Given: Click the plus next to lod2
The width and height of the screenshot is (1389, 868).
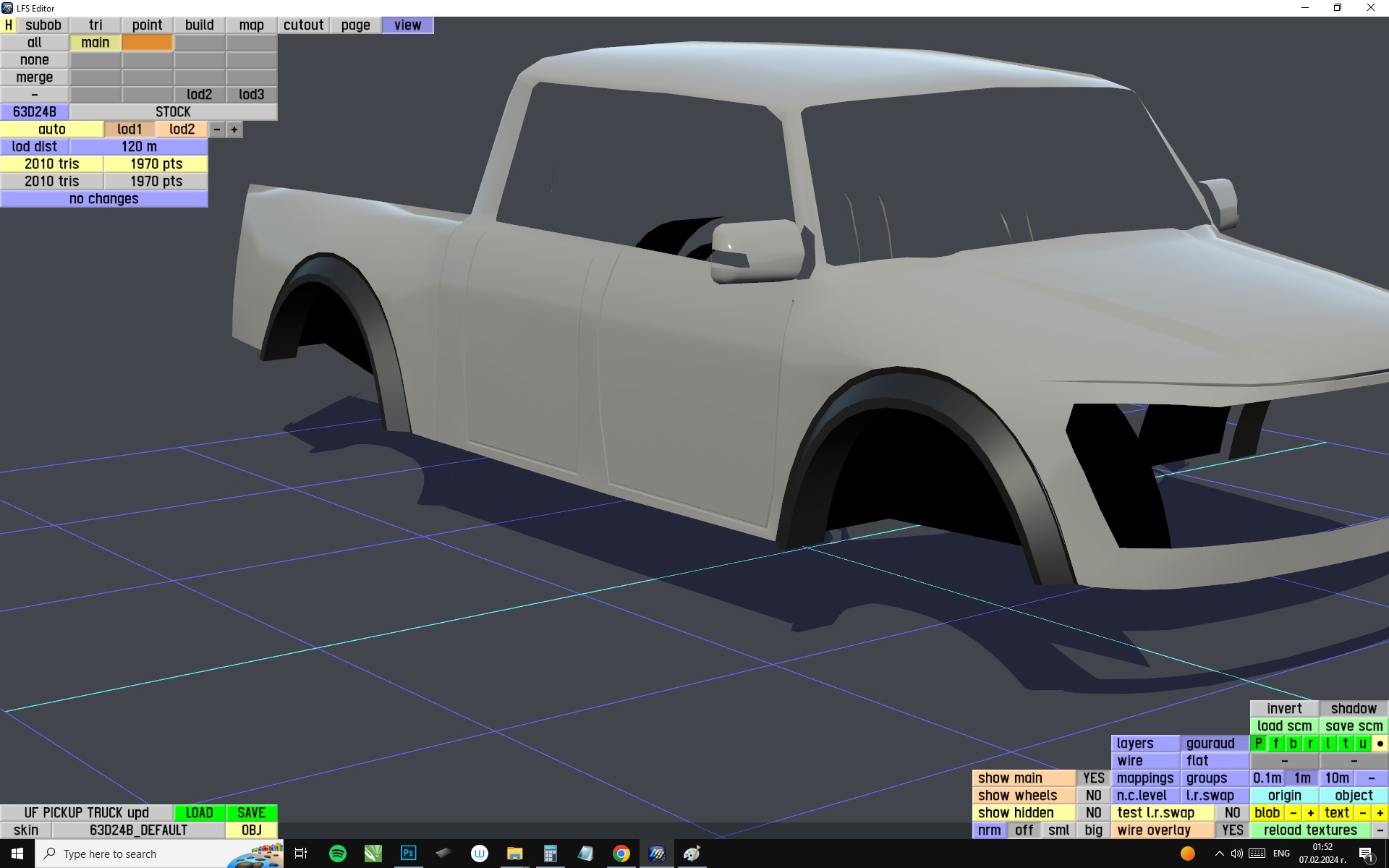Looking at the screenshot, I should 234,129.
